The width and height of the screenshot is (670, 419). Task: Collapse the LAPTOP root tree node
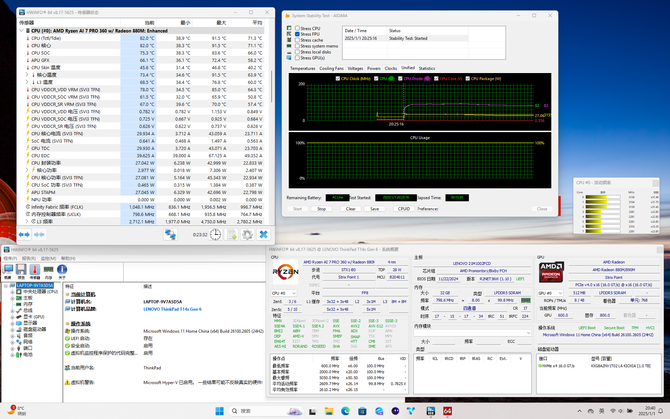tap(6, 285)
